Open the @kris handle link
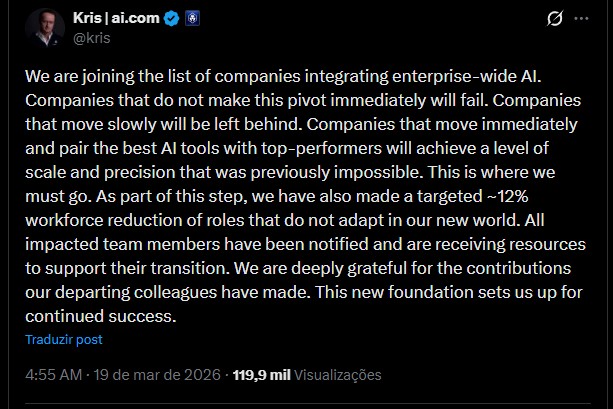This screenshot has width=613, height=409. 91,38
